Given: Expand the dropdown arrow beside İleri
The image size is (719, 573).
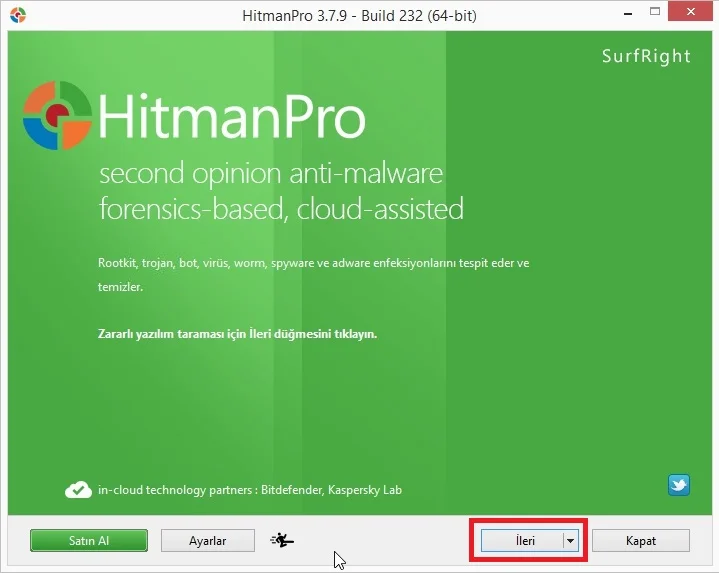Looking at the screenshot, I should 570,541.
